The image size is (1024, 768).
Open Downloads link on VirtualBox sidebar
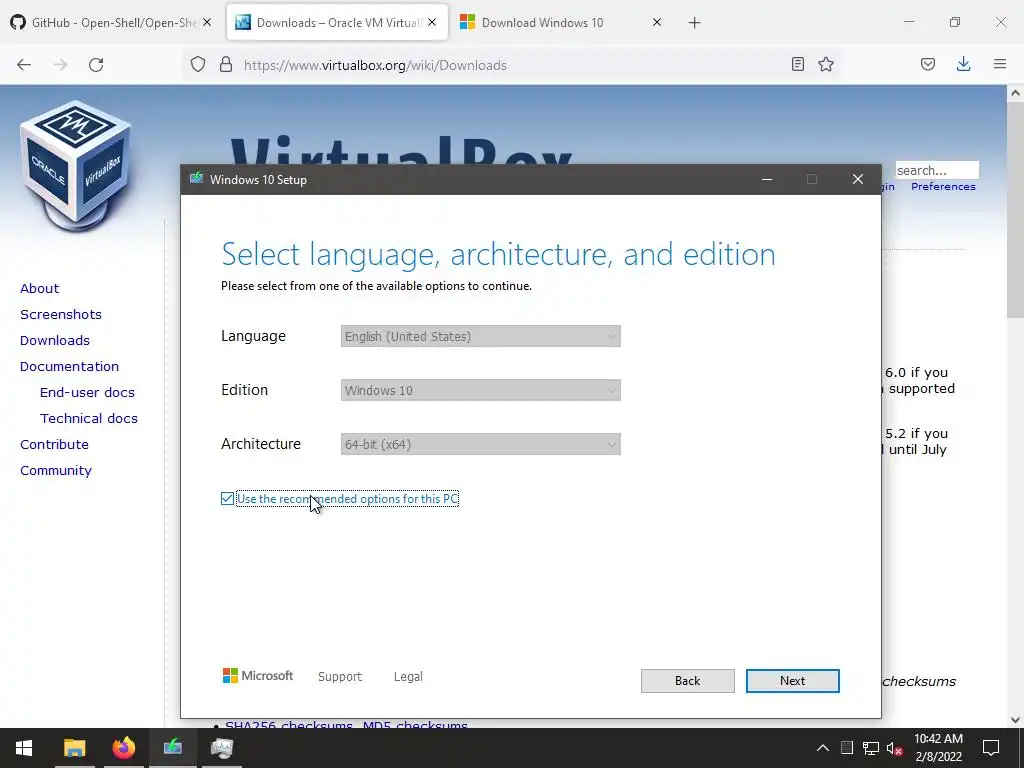point(55,340)
